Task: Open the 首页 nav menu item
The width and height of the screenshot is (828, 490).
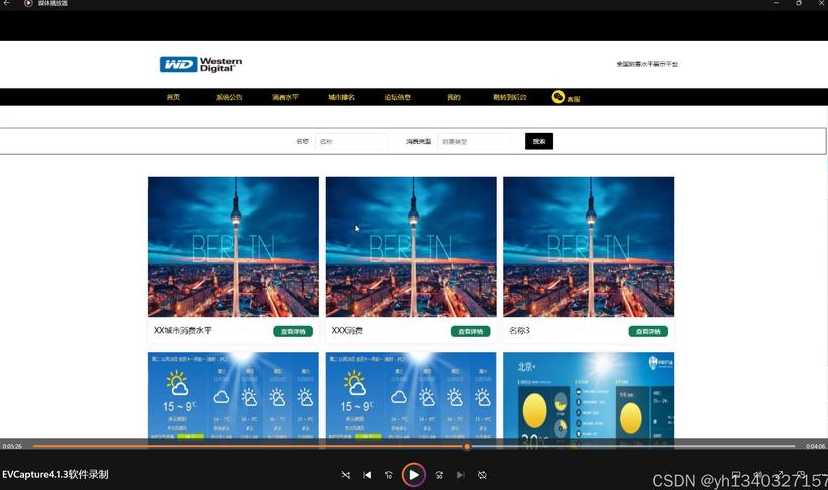Action: [173, 97]
